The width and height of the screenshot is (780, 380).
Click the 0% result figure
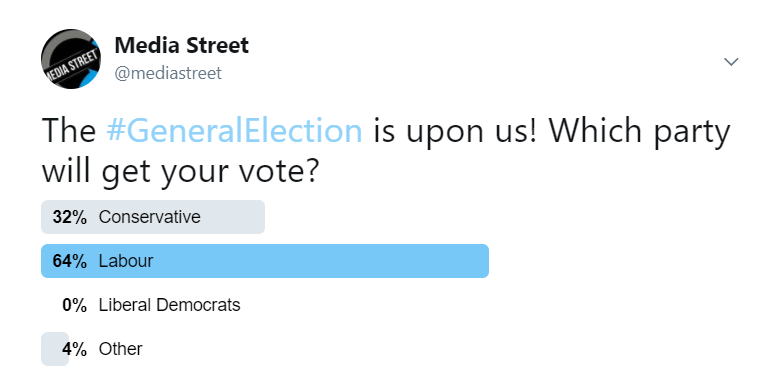point(75,304)
